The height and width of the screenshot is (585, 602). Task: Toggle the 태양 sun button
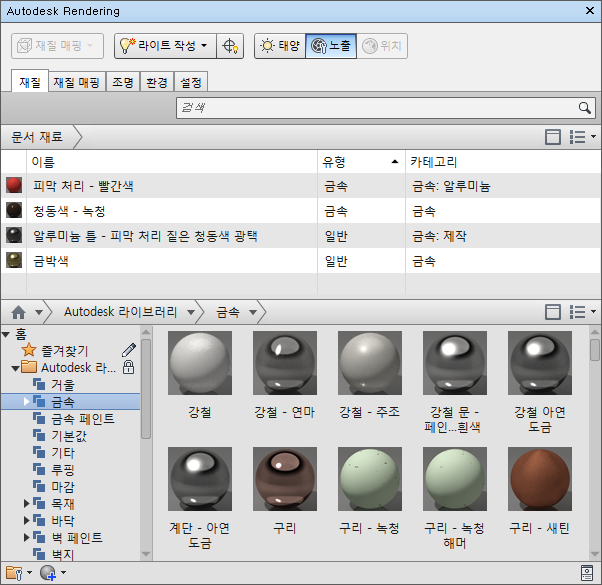(280, 46)
